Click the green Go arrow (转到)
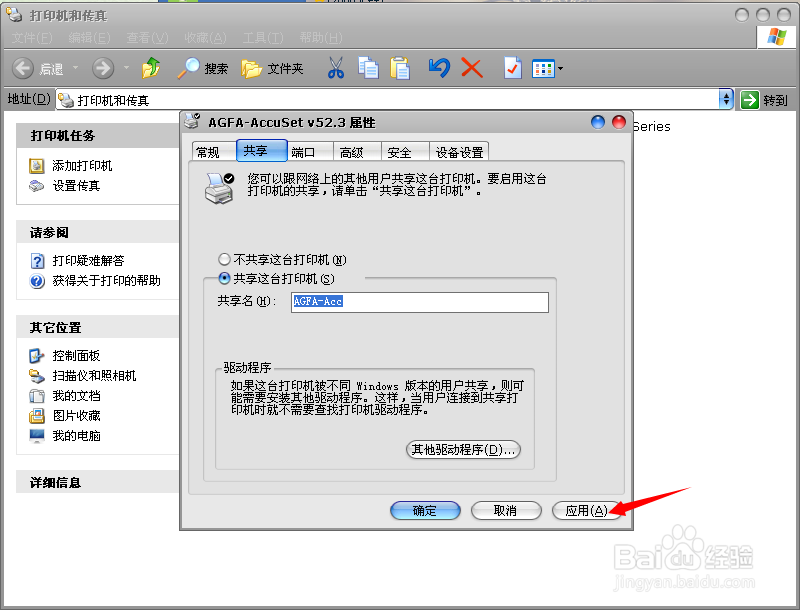The width and height of the screenshot is (800, 610). (750, 99)
